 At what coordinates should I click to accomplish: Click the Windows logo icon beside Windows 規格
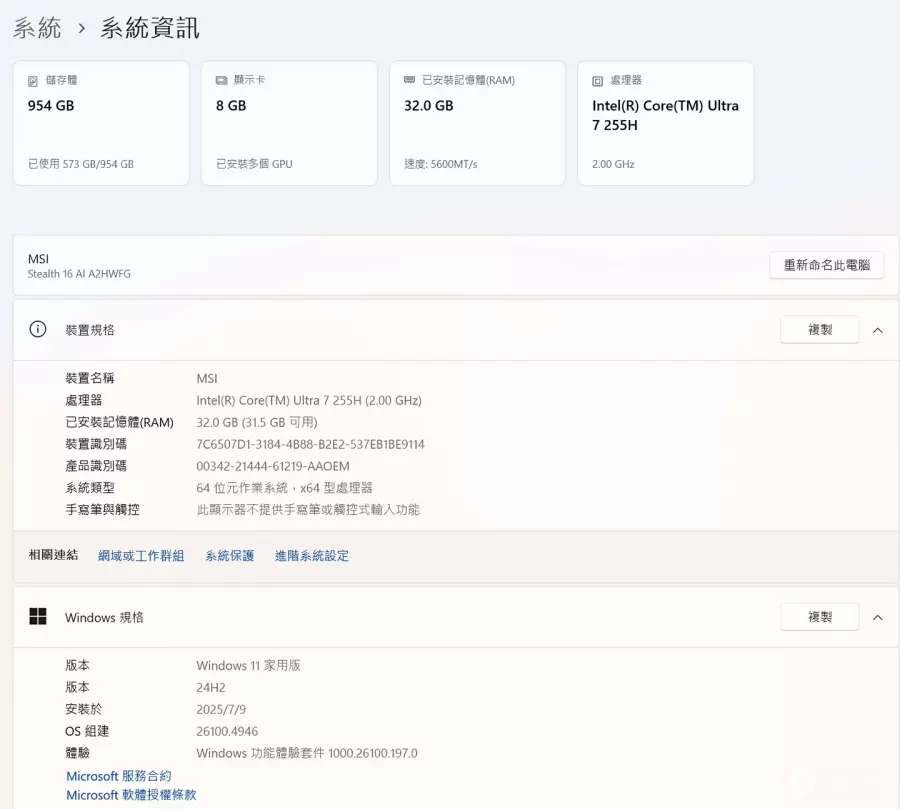[38, 617]
